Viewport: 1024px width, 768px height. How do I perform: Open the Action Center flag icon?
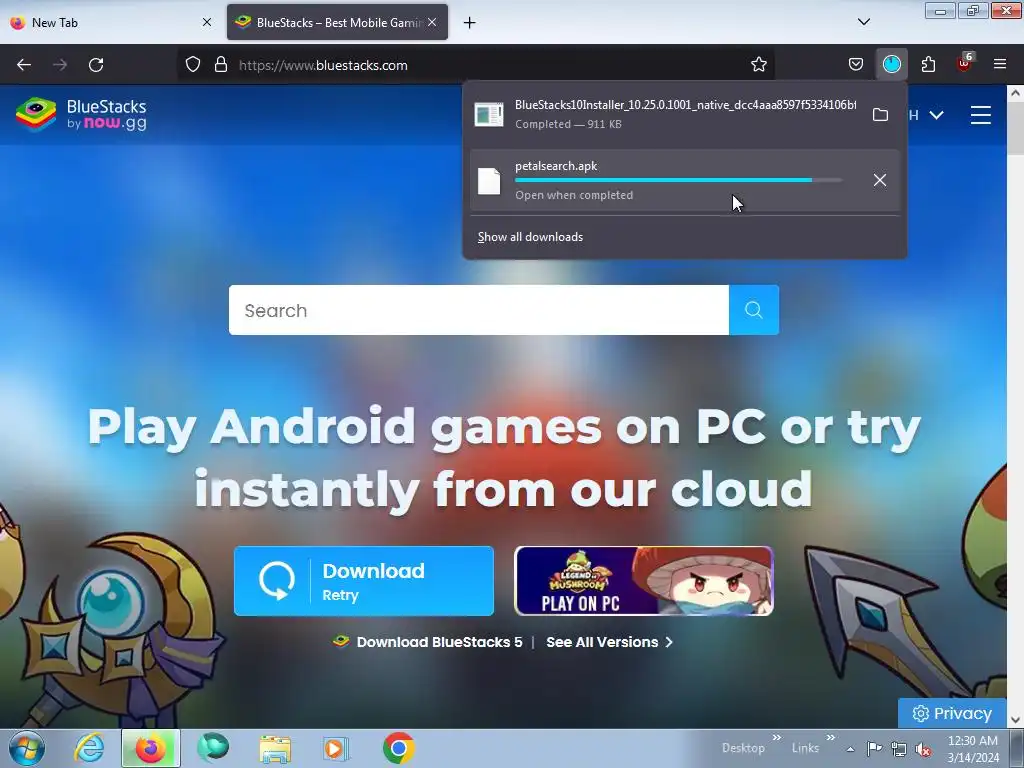[874, 748]
